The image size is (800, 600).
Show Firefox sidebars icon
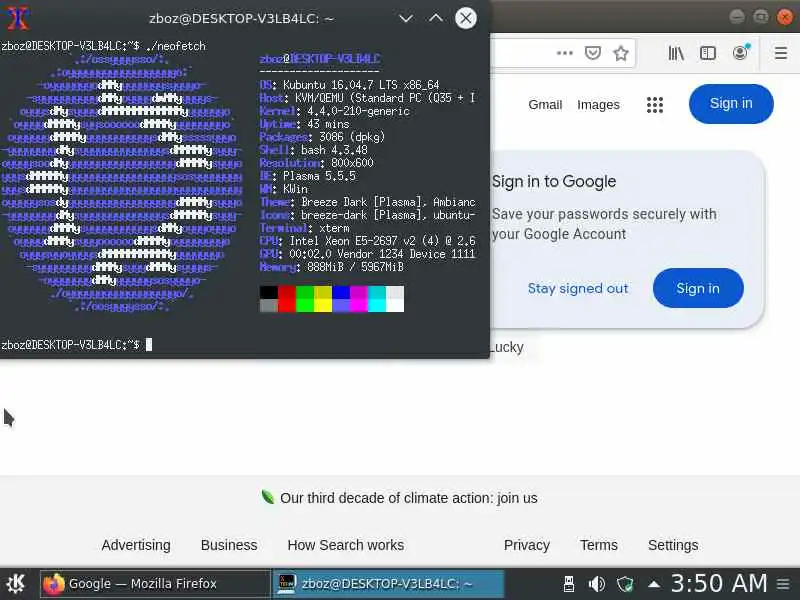coord(708,53)
